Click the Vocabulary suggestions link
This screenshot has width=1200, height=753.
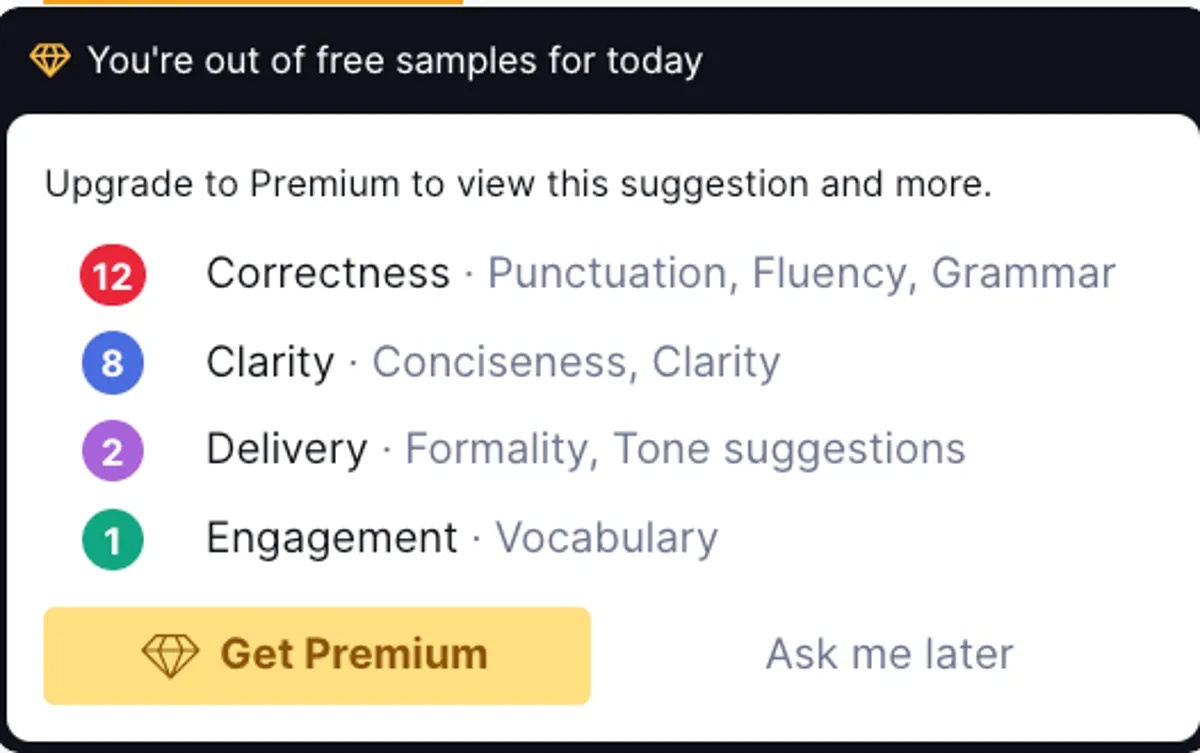coord(608,537)
